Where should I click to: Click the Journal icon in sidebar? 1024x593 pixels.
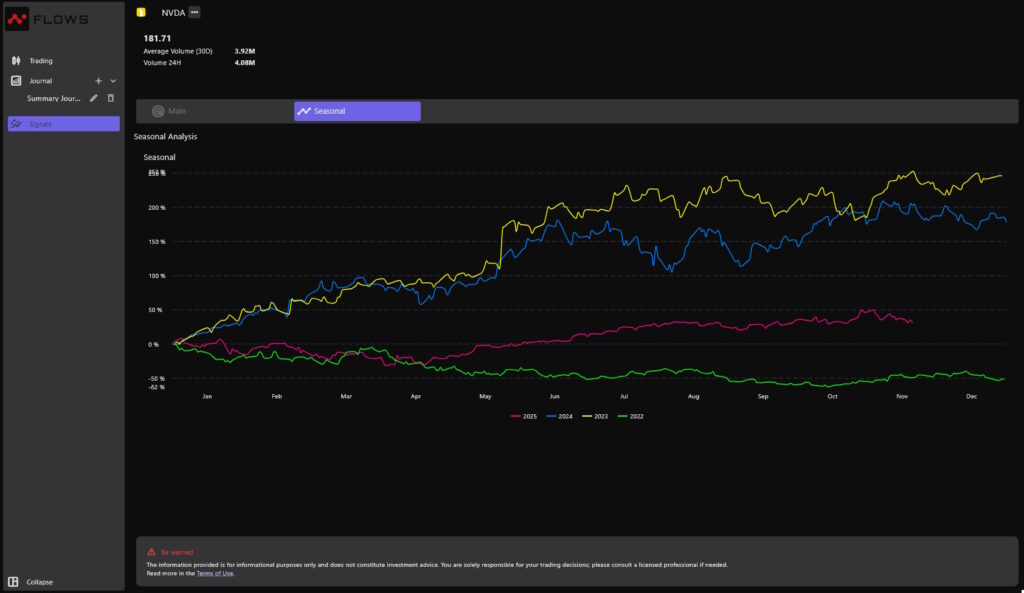click(x=15, y=81)
